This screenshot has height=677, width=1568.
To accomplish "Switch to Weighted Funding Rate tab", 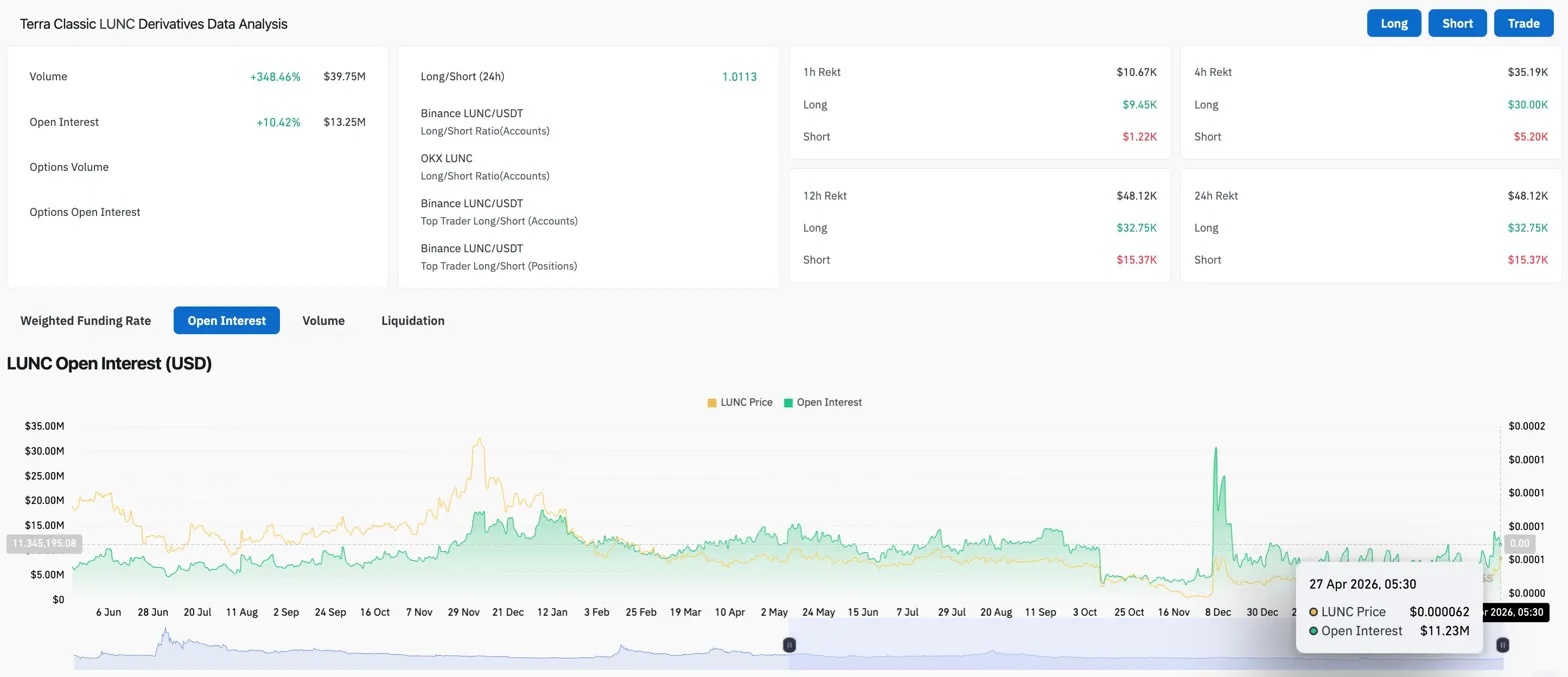I will 86,321.
